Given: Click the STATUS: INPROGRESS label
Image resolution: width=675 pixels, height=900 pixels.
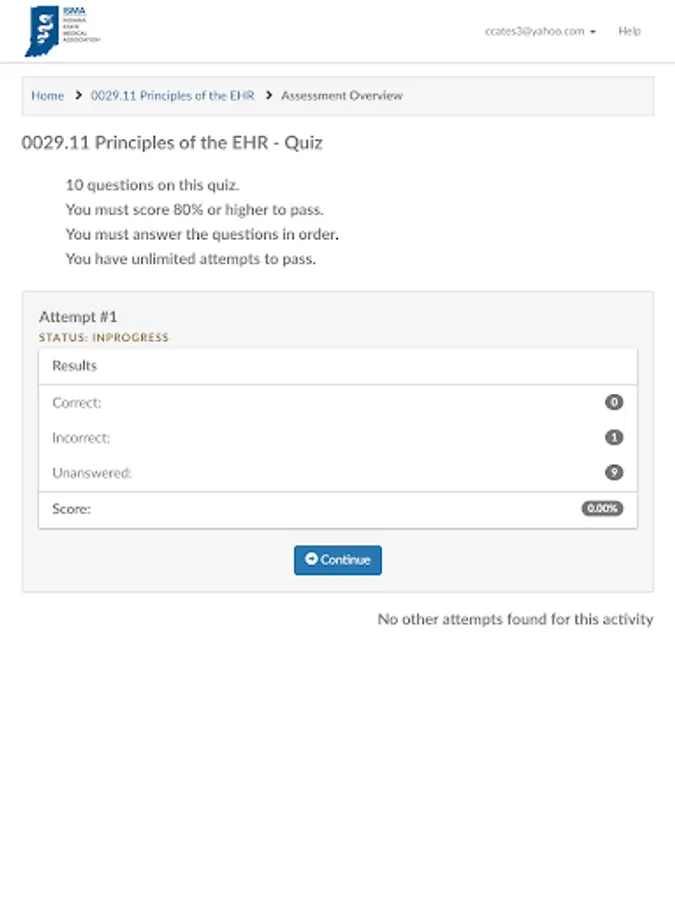Looking at the screenshot, I should tap(104, 338).
